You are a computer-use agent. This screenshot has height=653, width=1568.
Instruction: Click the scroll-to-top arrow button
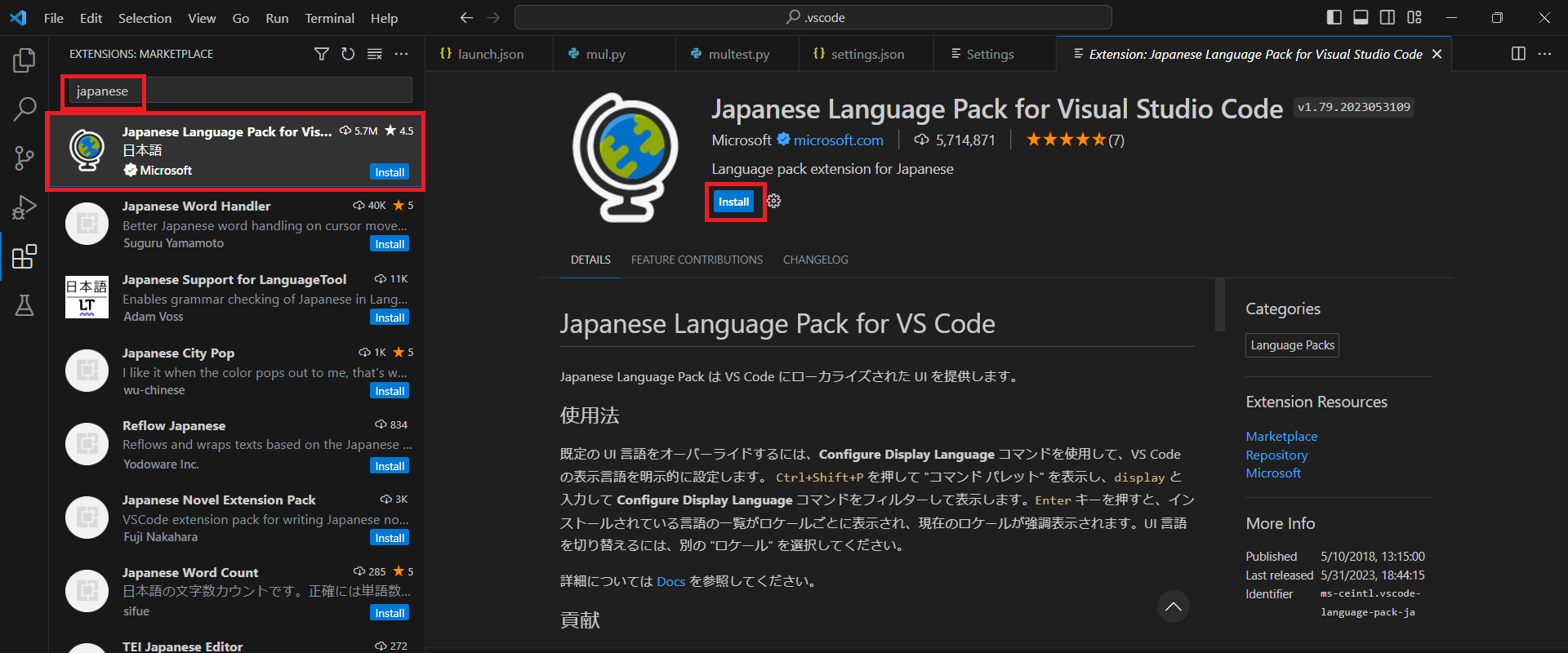1174,606
